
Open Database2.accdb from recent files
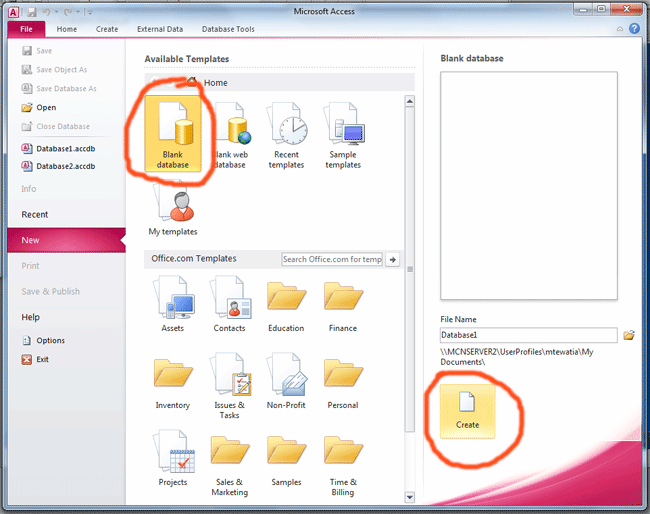(58, 166)
